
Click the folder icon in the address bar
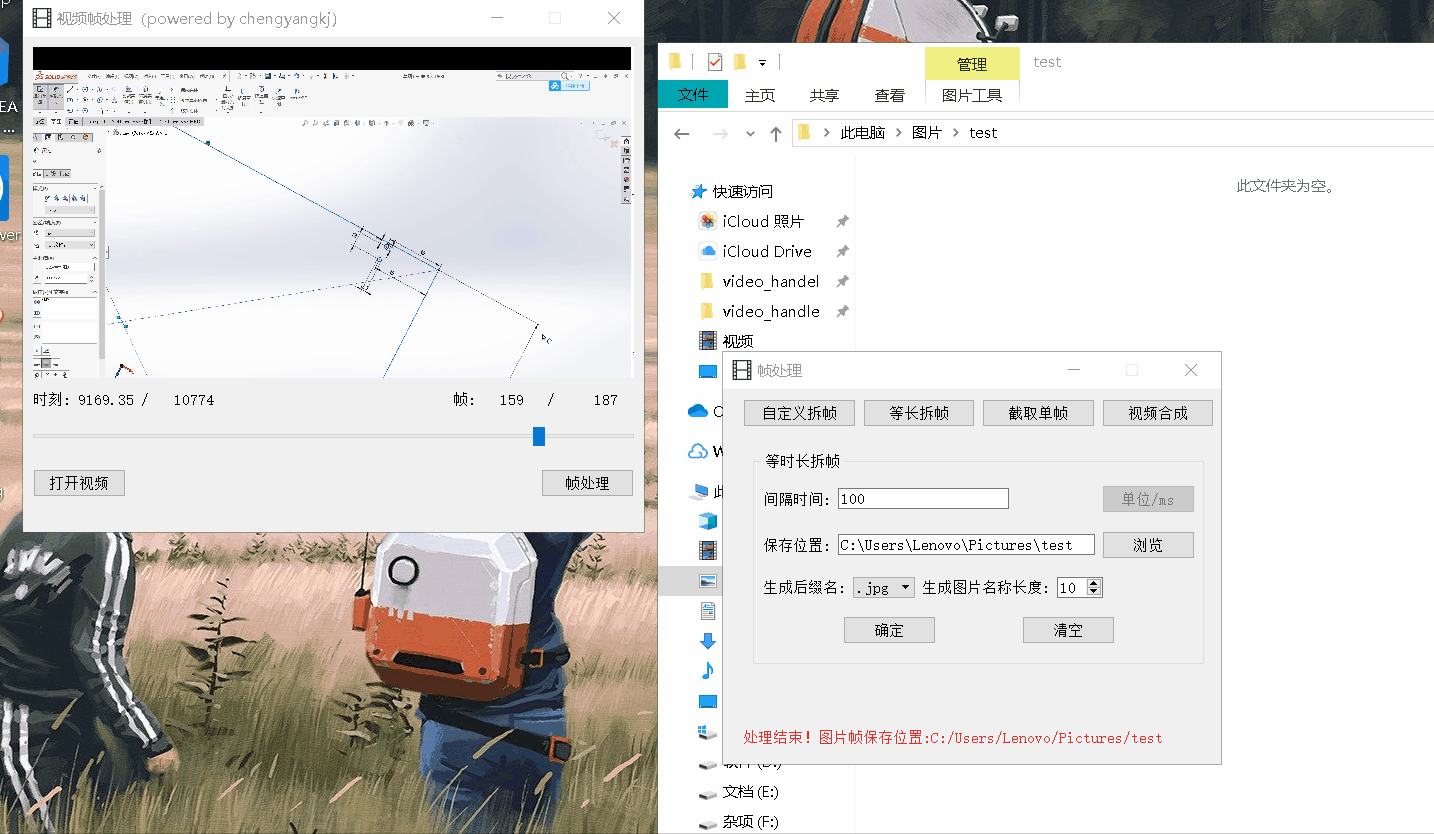(x=805, y=132)
